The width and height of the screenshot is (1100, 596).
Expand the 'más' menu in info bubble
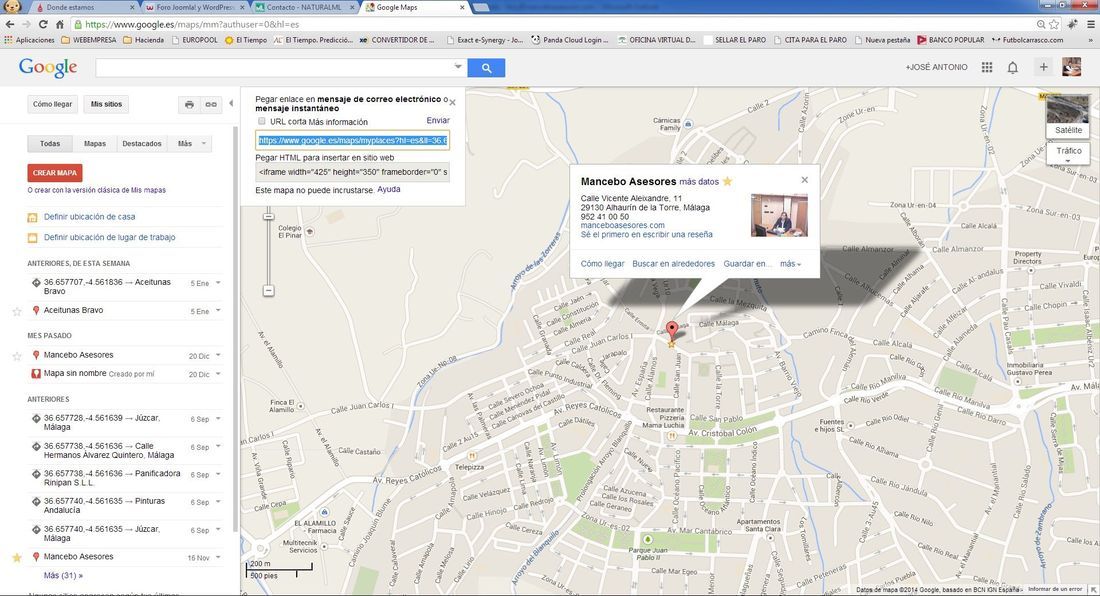pyautogui.click(x=790, y=264)
